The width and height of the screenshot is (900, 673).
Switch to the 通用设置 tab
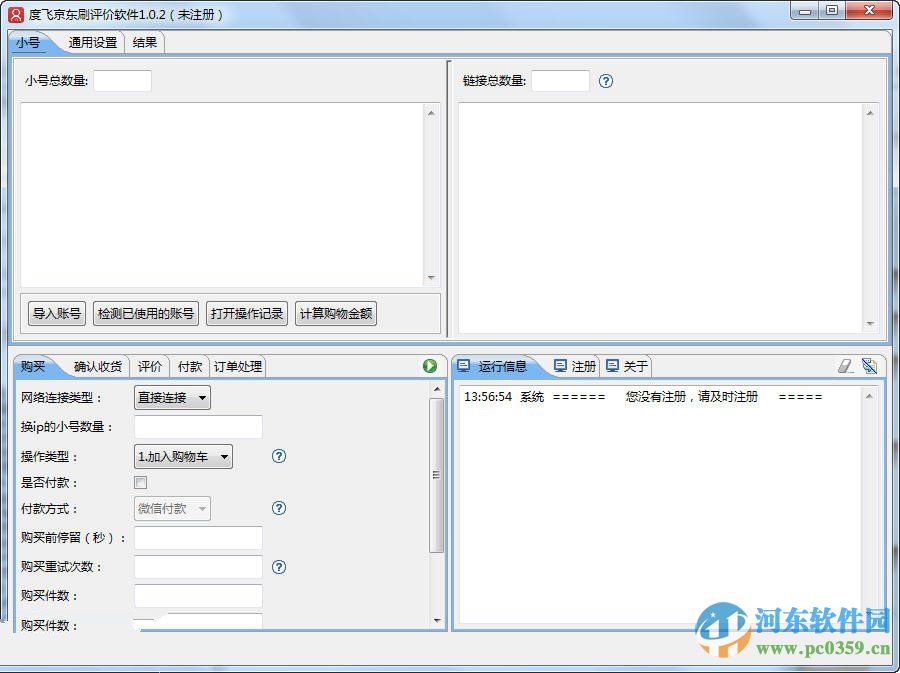(x=92, y=43)
